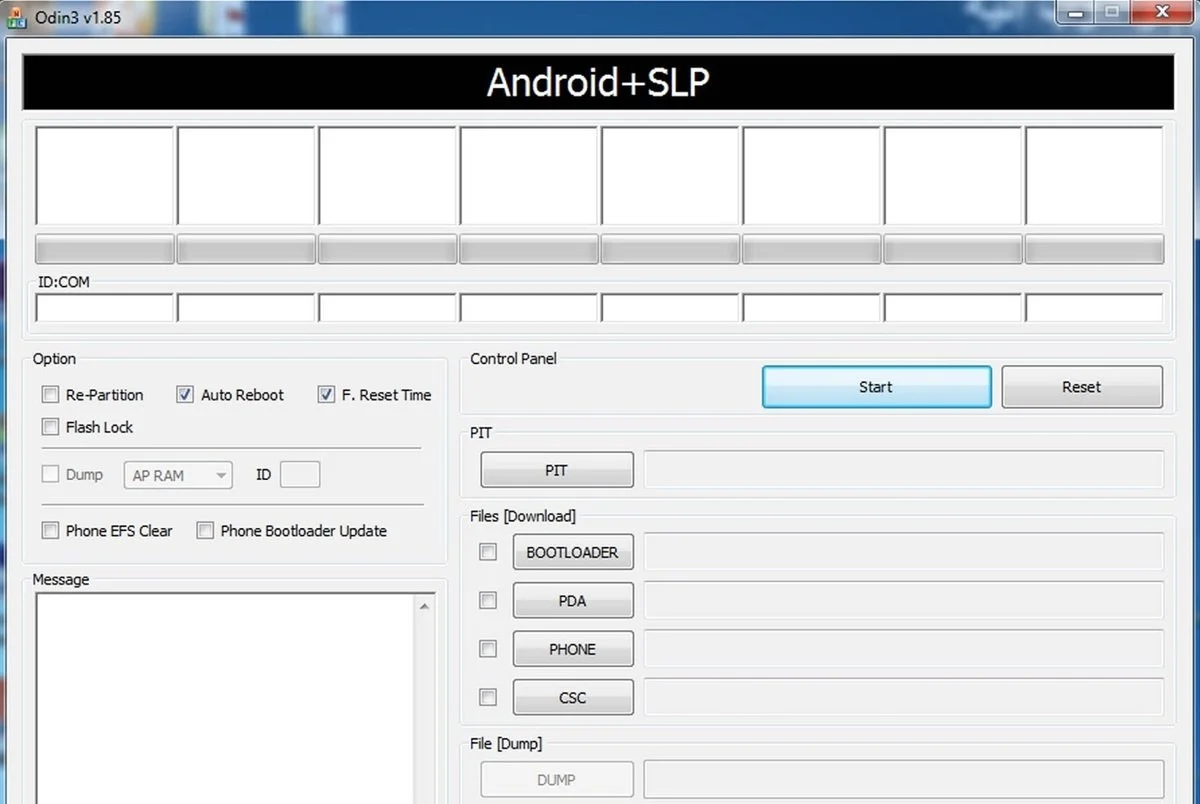Click the PDA file button

[573, 600]
